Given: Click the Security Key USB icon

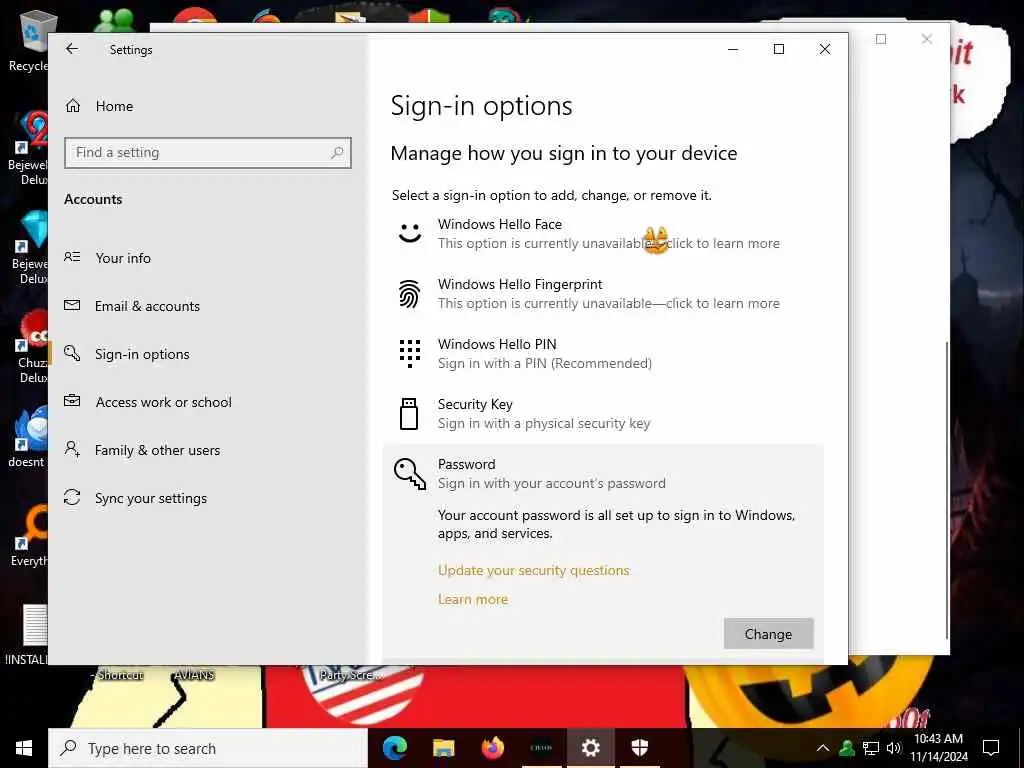Looking at the screenshot, I should point(409,414).
